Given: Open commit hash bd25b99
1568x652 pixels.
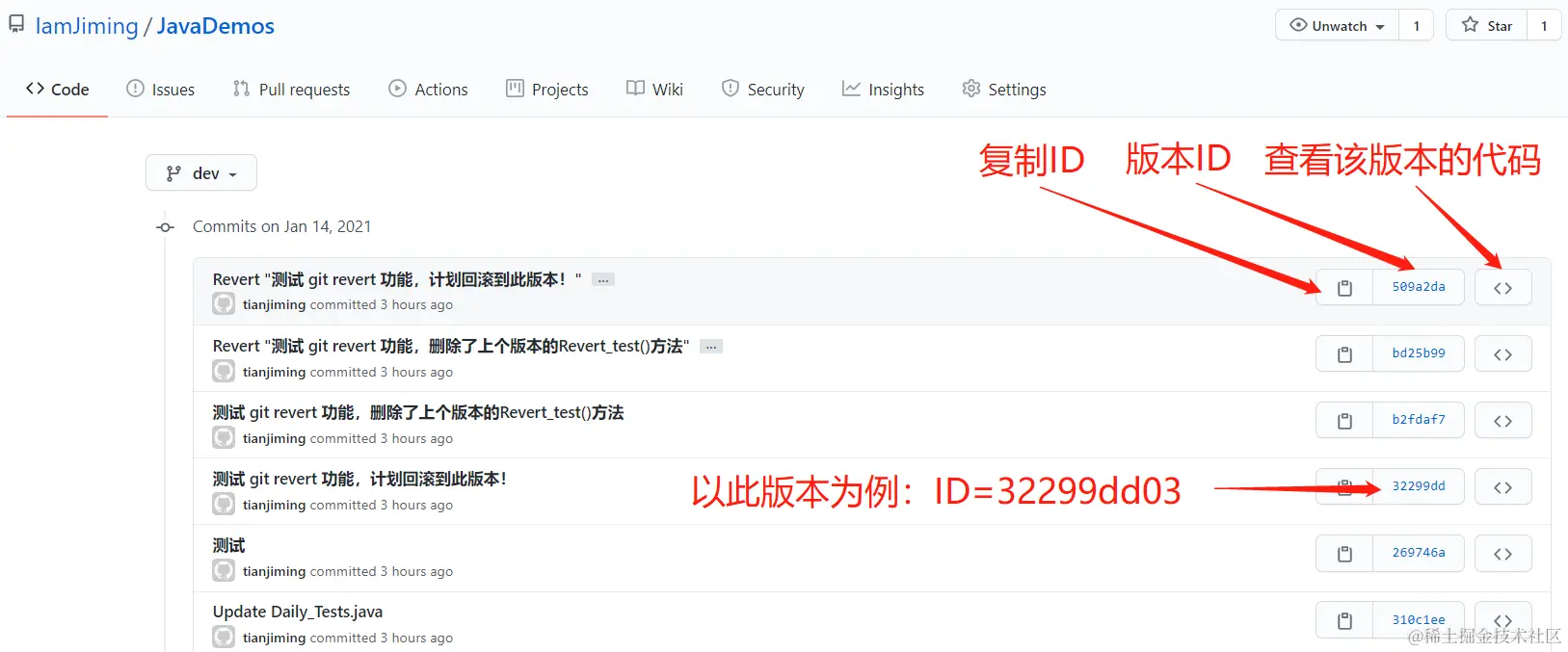Looking at the screenshot, I should (x=1418, y=353).
